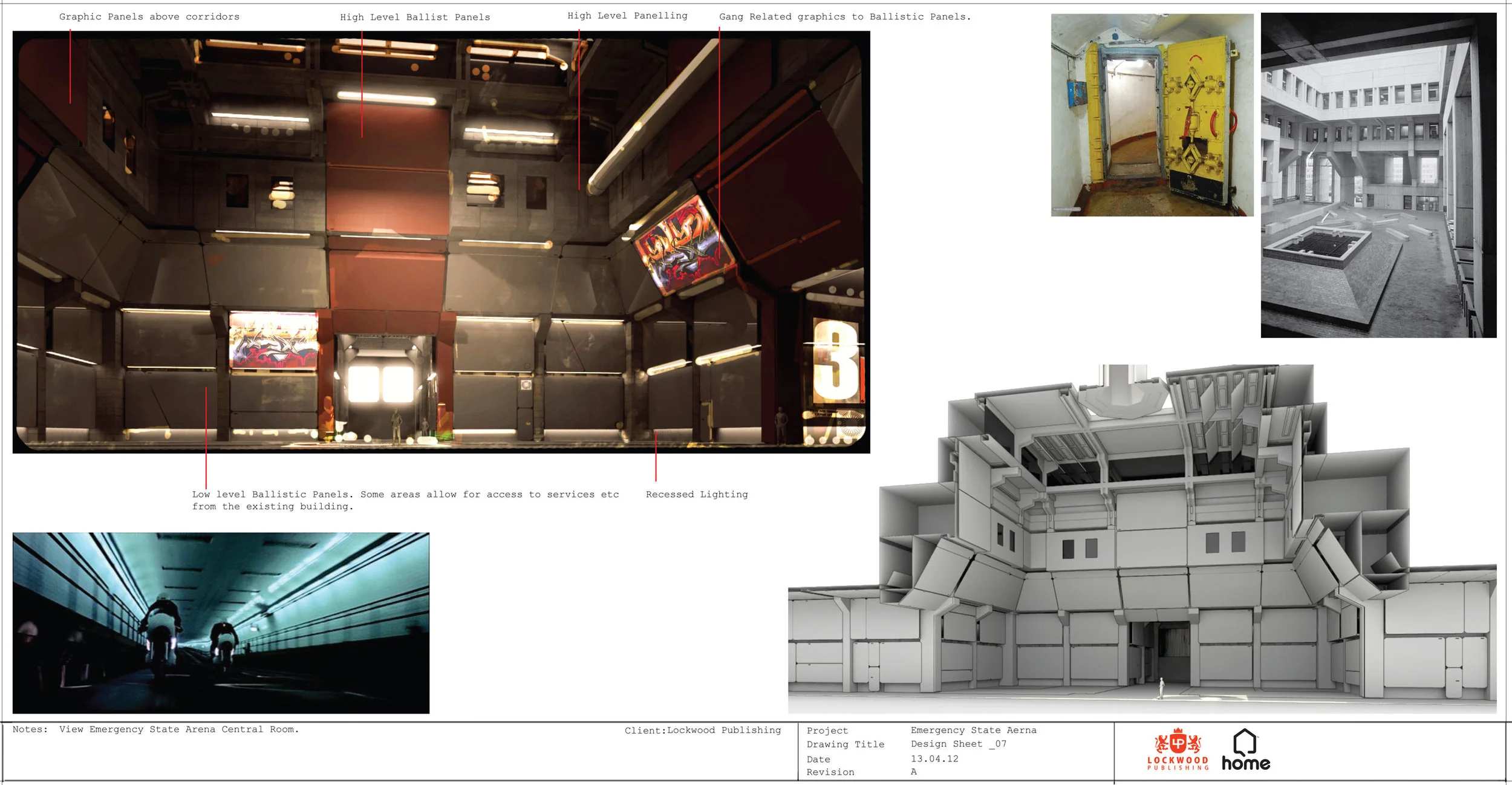The width and height of the screenshot is (1512, 785).
Task: Click the date value '13.04.12'
Action: pyautogui.click(x=934, y=759)
